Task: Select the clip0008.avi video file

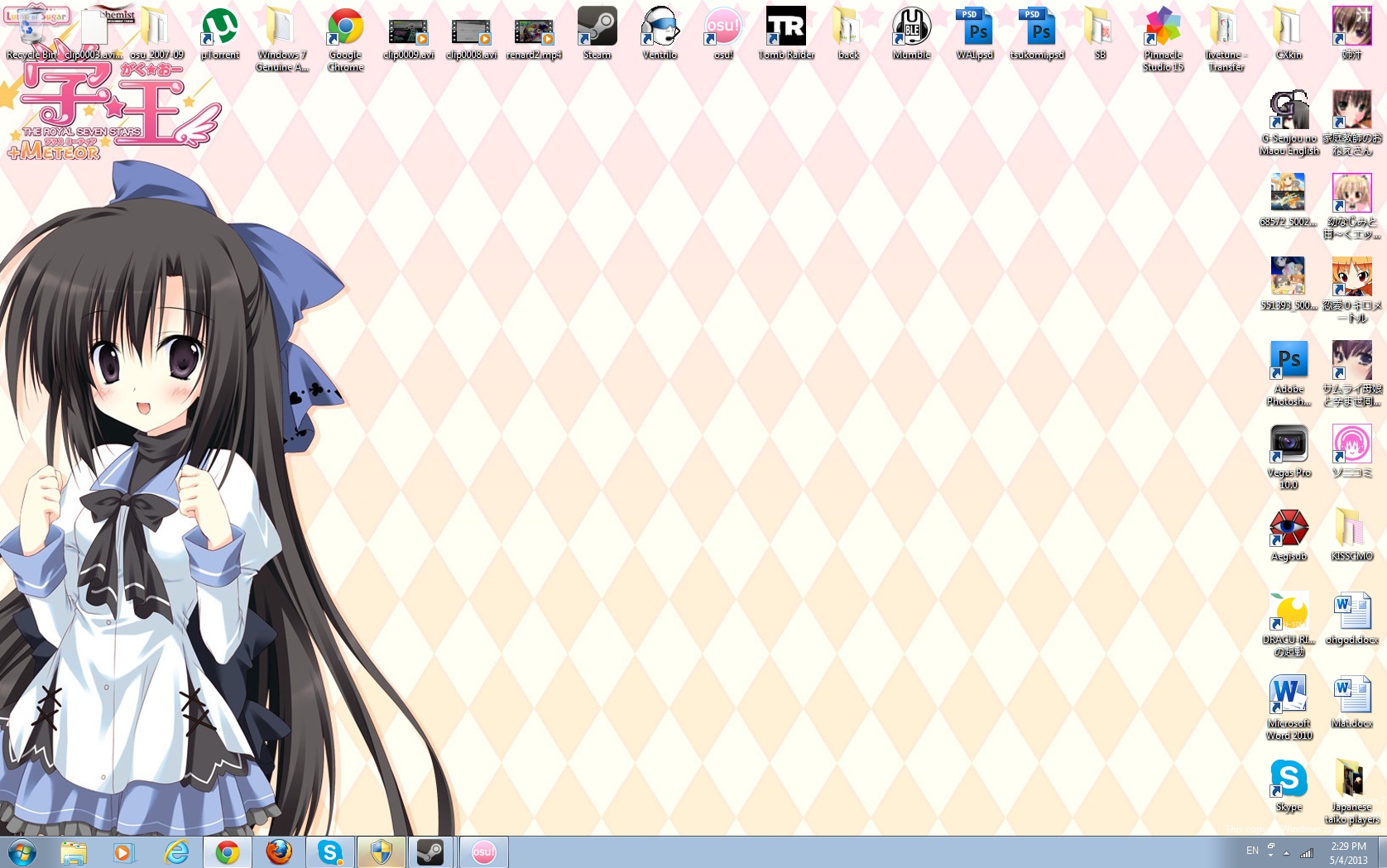Action: (x=471, y=33)
